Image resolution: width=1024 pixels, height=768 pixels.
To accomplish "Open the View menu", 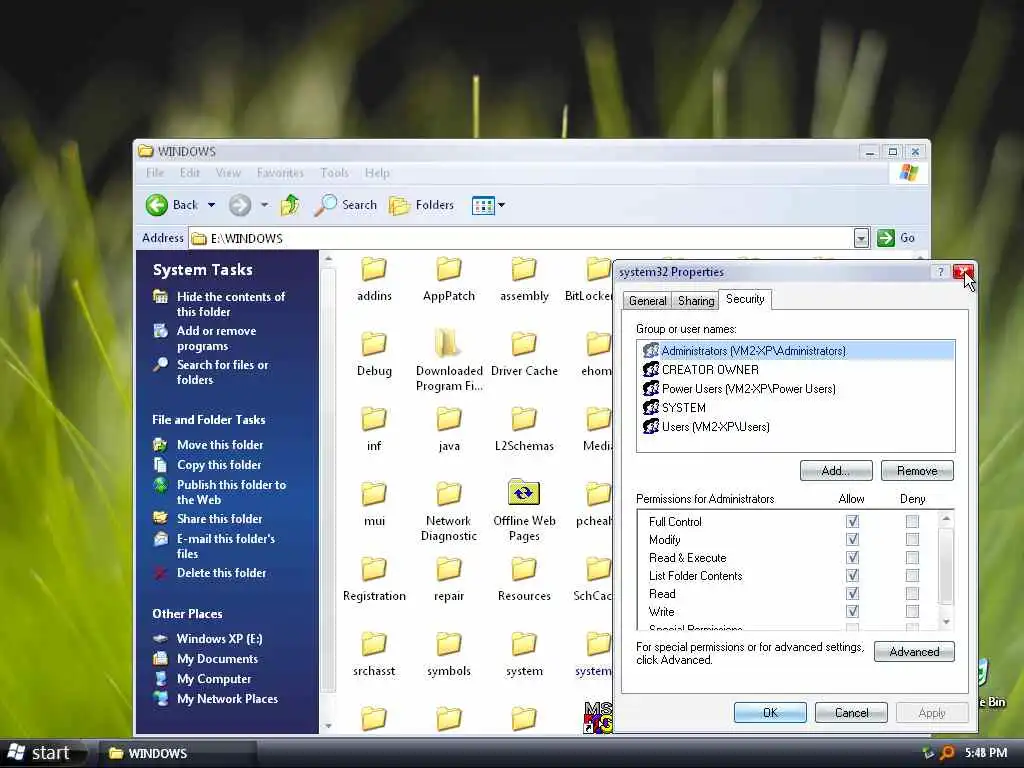I will pos(228,173).
